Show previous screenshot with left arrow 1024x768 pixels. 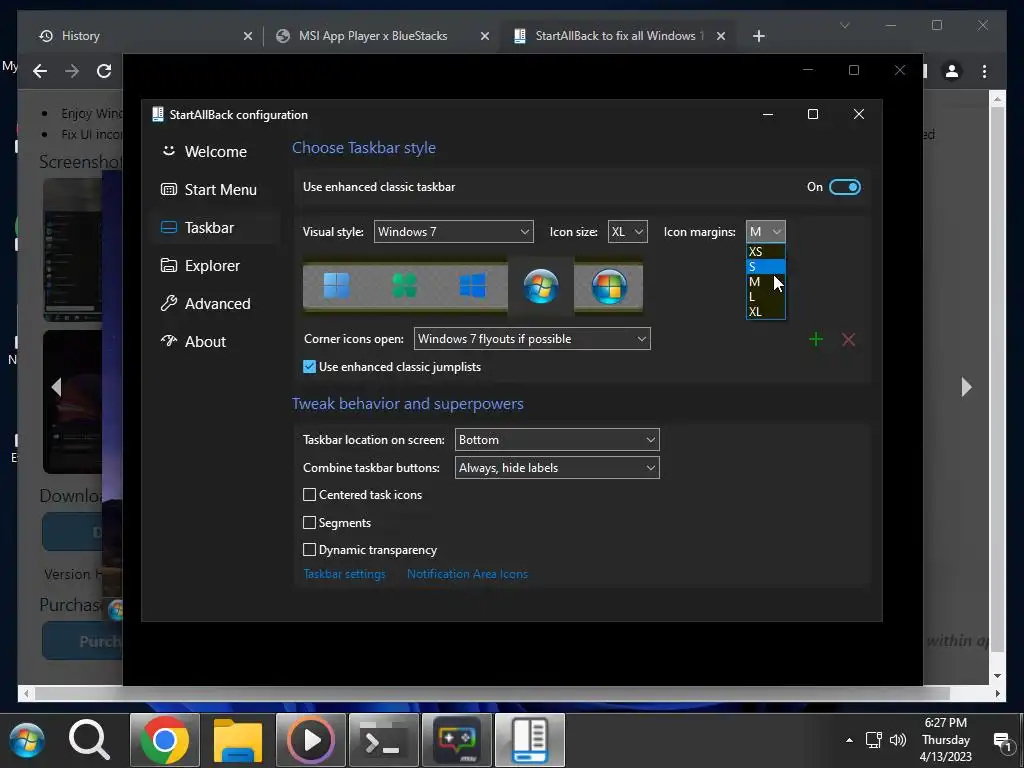(x=56, y=387)
